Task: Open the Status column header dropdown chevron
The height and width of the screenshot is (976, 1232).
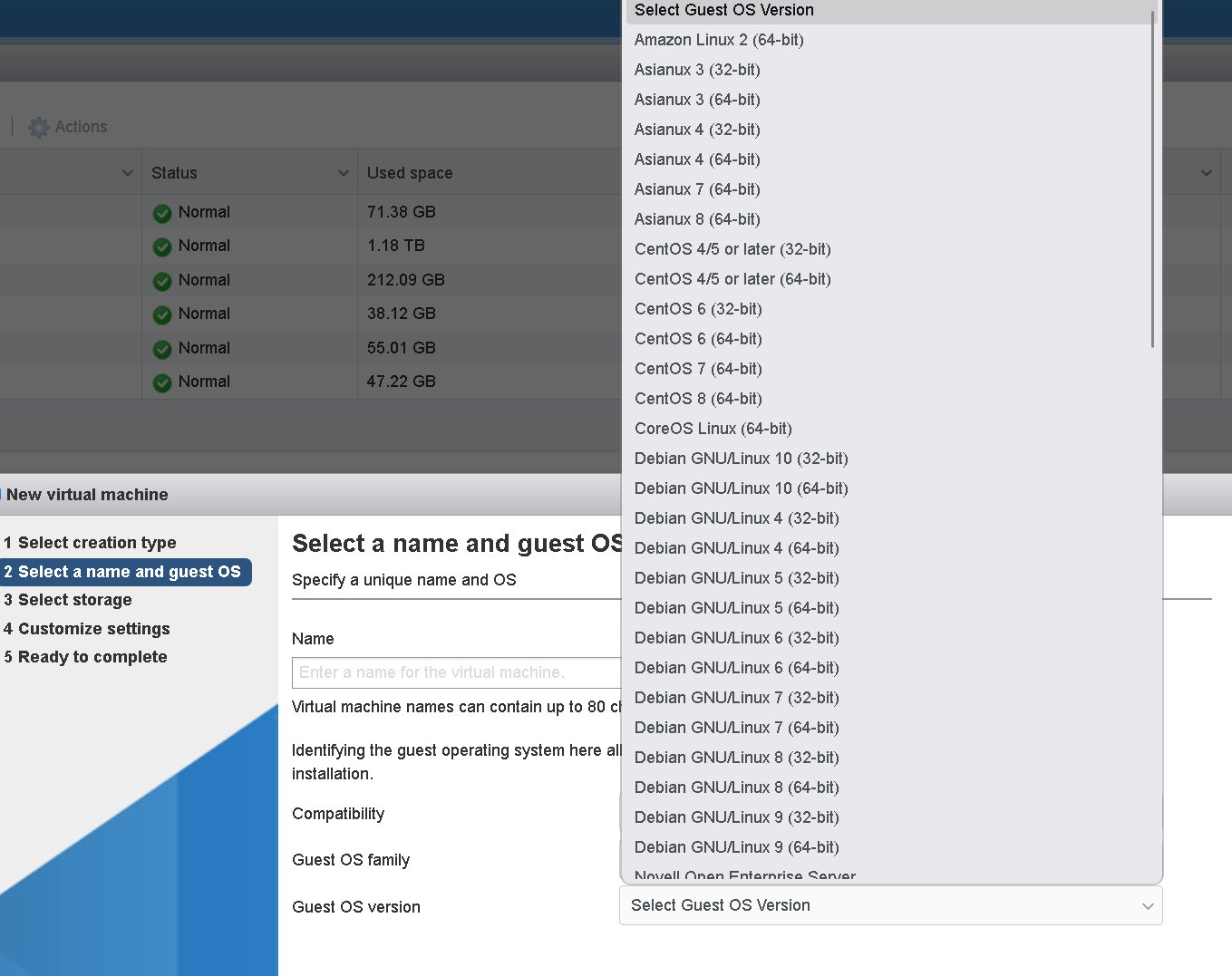Action: pyautogui.click(x=344, y=173)
